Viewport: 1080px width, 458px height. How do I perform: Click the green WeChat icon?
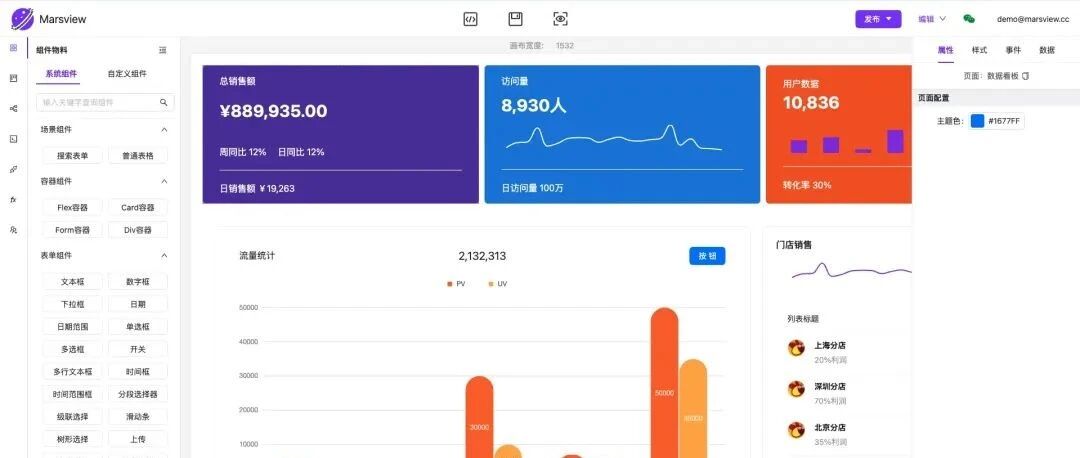[969, 19]
